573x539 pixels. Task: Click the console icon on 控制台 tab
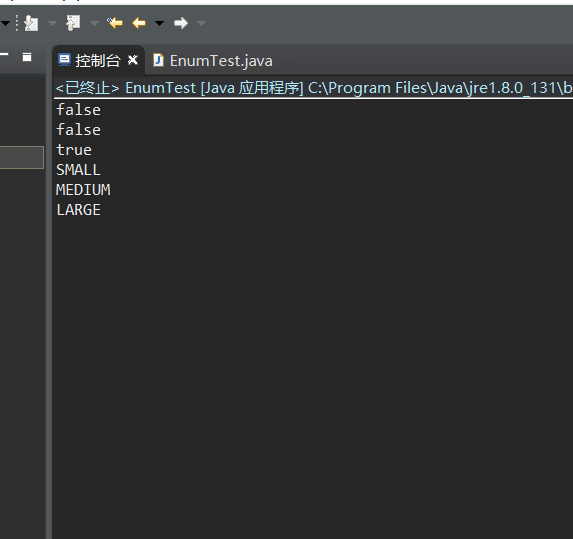(65, 60)
